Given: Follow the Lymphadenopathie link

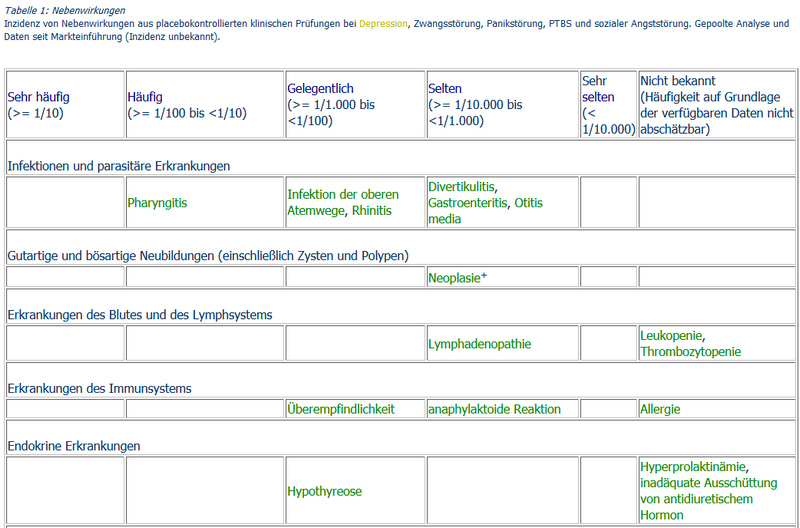Looking at the screenshot, I should [480, 344].
